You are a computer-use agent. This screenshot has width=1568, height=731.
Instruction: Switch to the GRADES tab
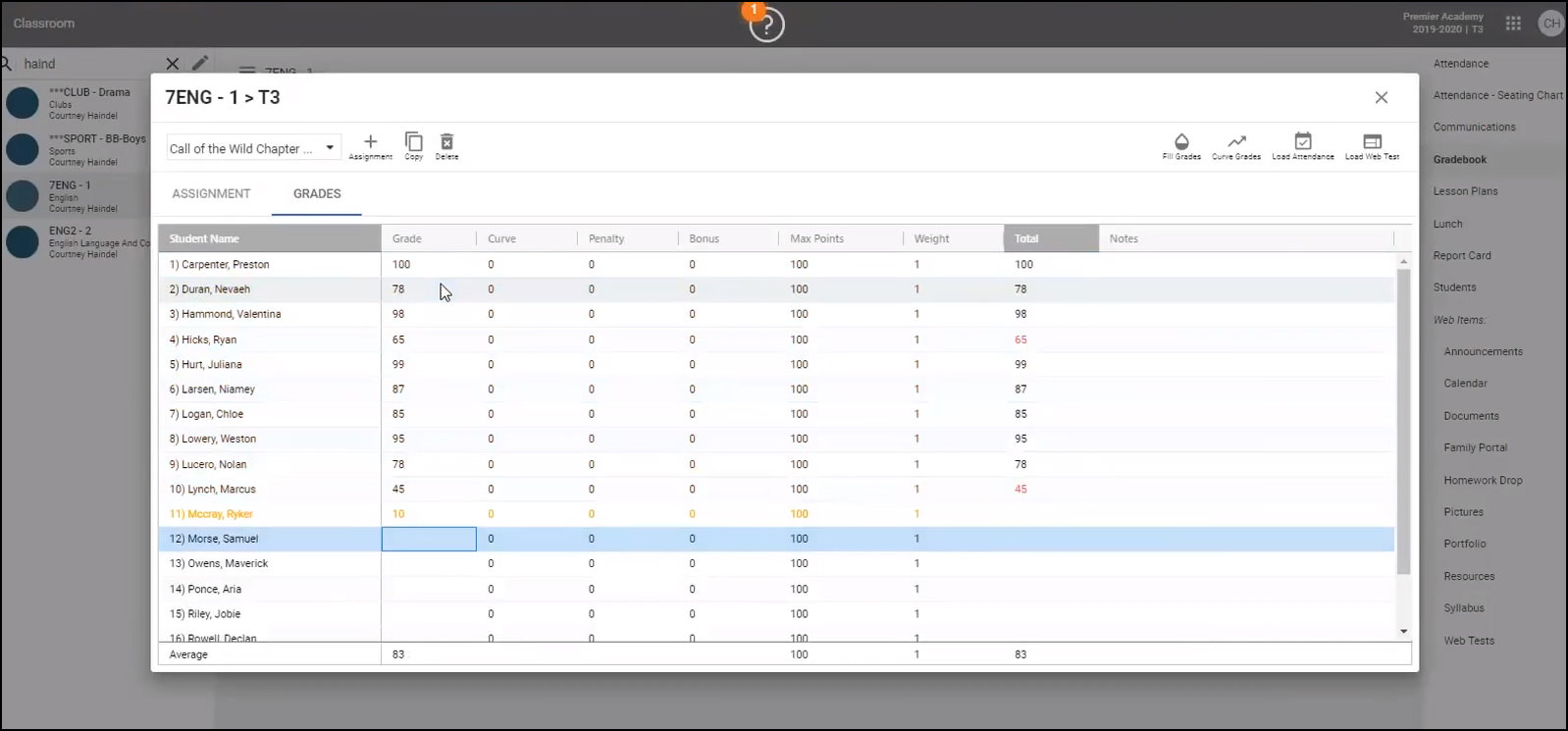(x=317, y=193)
